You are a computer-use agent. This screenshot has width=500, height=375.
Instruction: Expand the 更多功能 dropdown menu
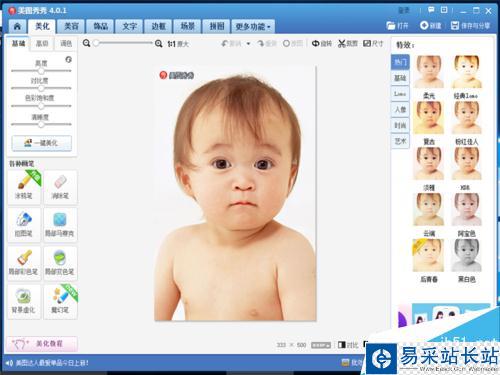tap(253, 26)
